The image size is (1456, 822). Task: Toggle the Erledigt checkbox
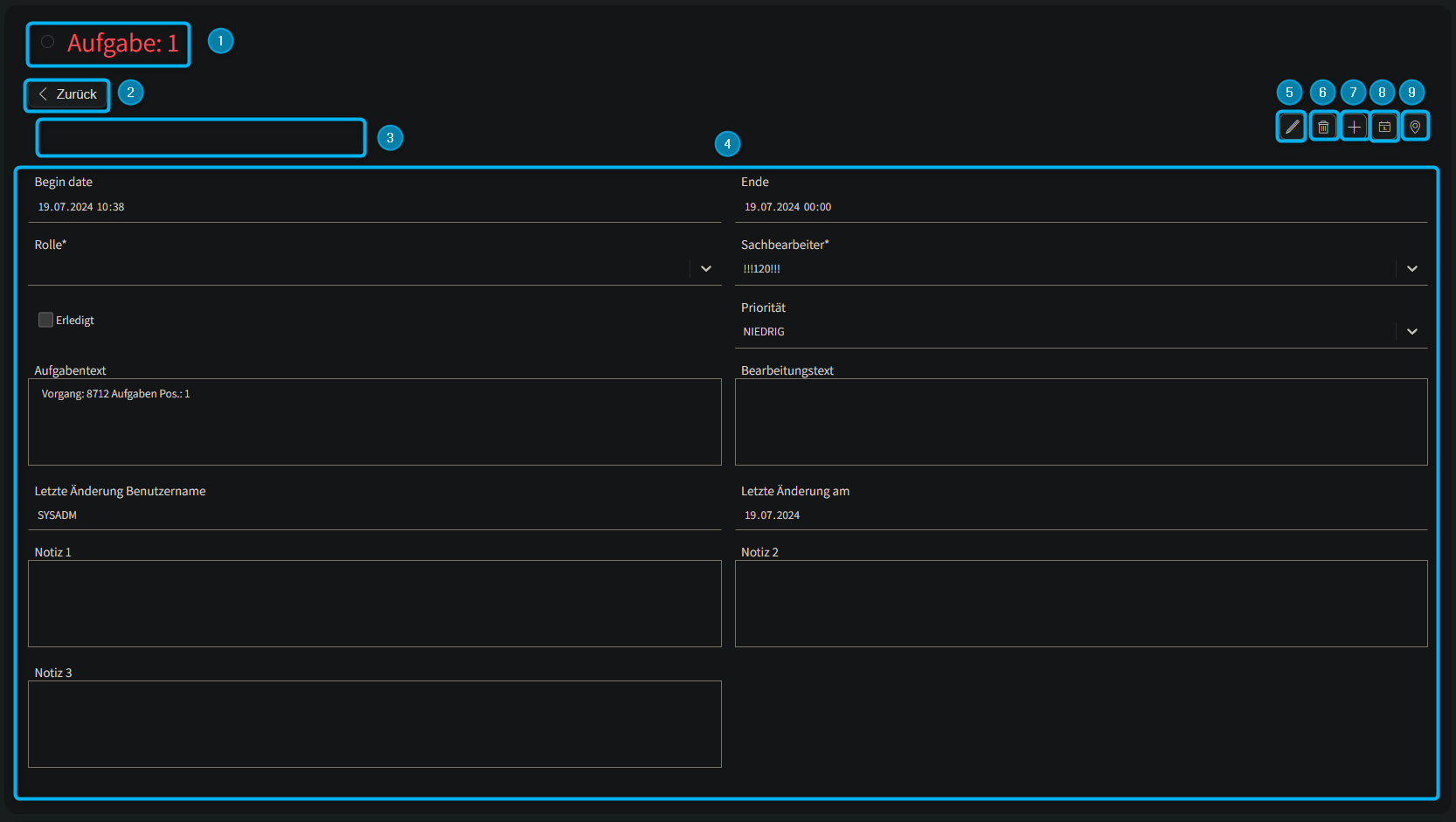46,320
